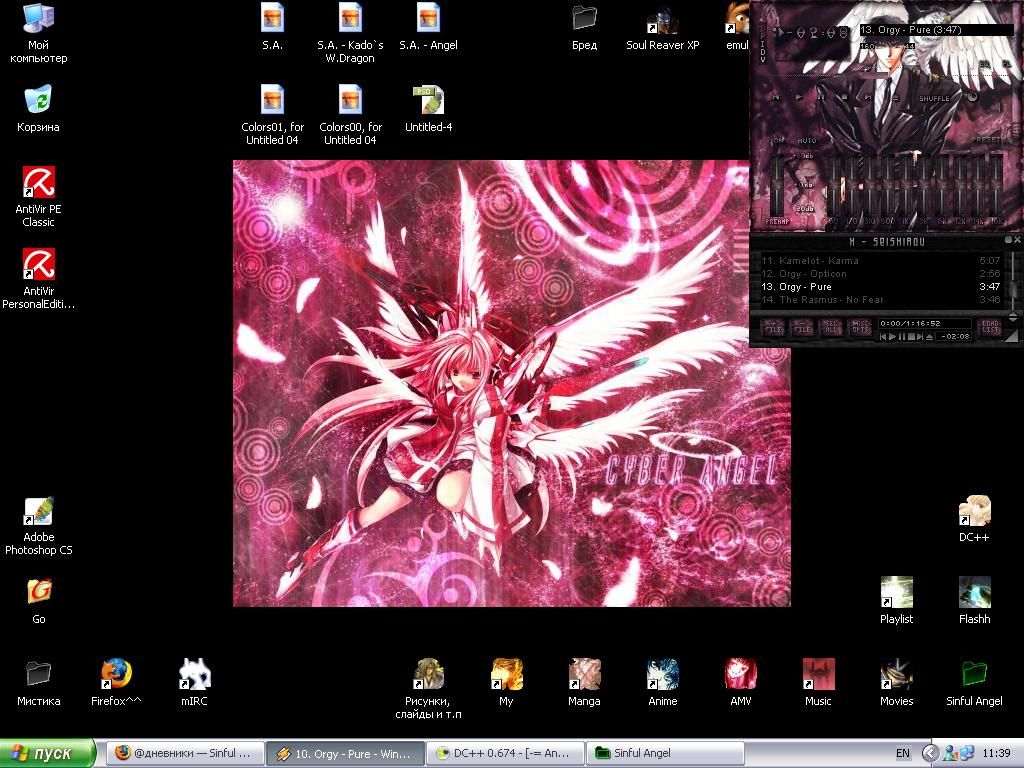Switch to Orgy - Pure Winamp taskbar button
The width and height of the screenshot is (1024, 768).
tap(345, 753)
